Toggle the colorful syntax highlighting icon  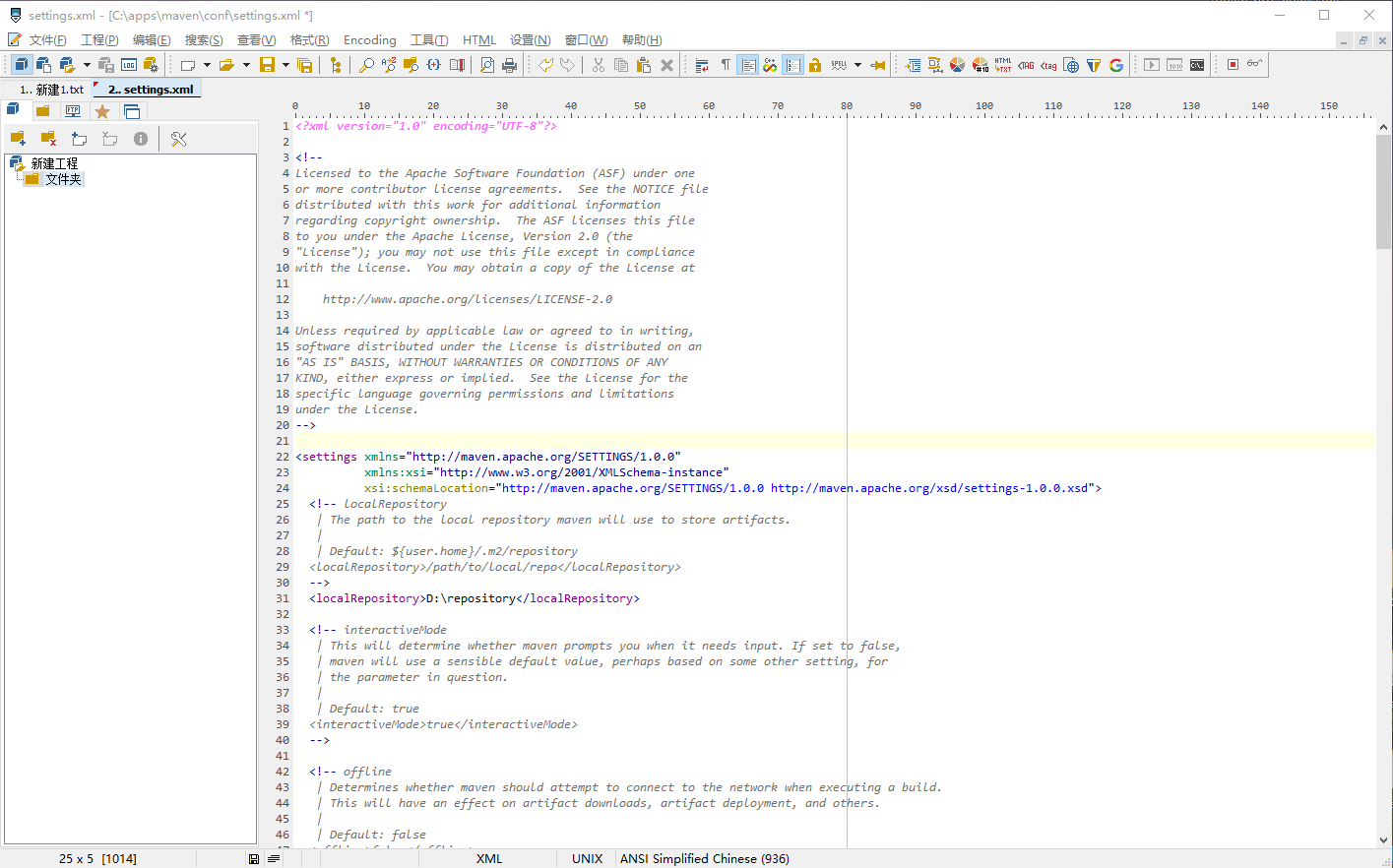(x=770, y=65)
